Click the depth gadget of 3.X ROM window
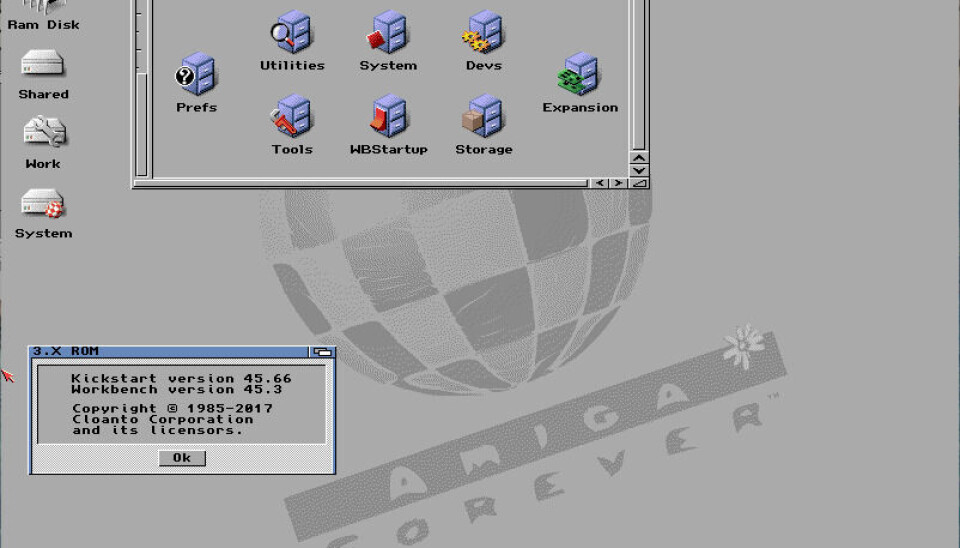The image size is (960, 548). 322,351
